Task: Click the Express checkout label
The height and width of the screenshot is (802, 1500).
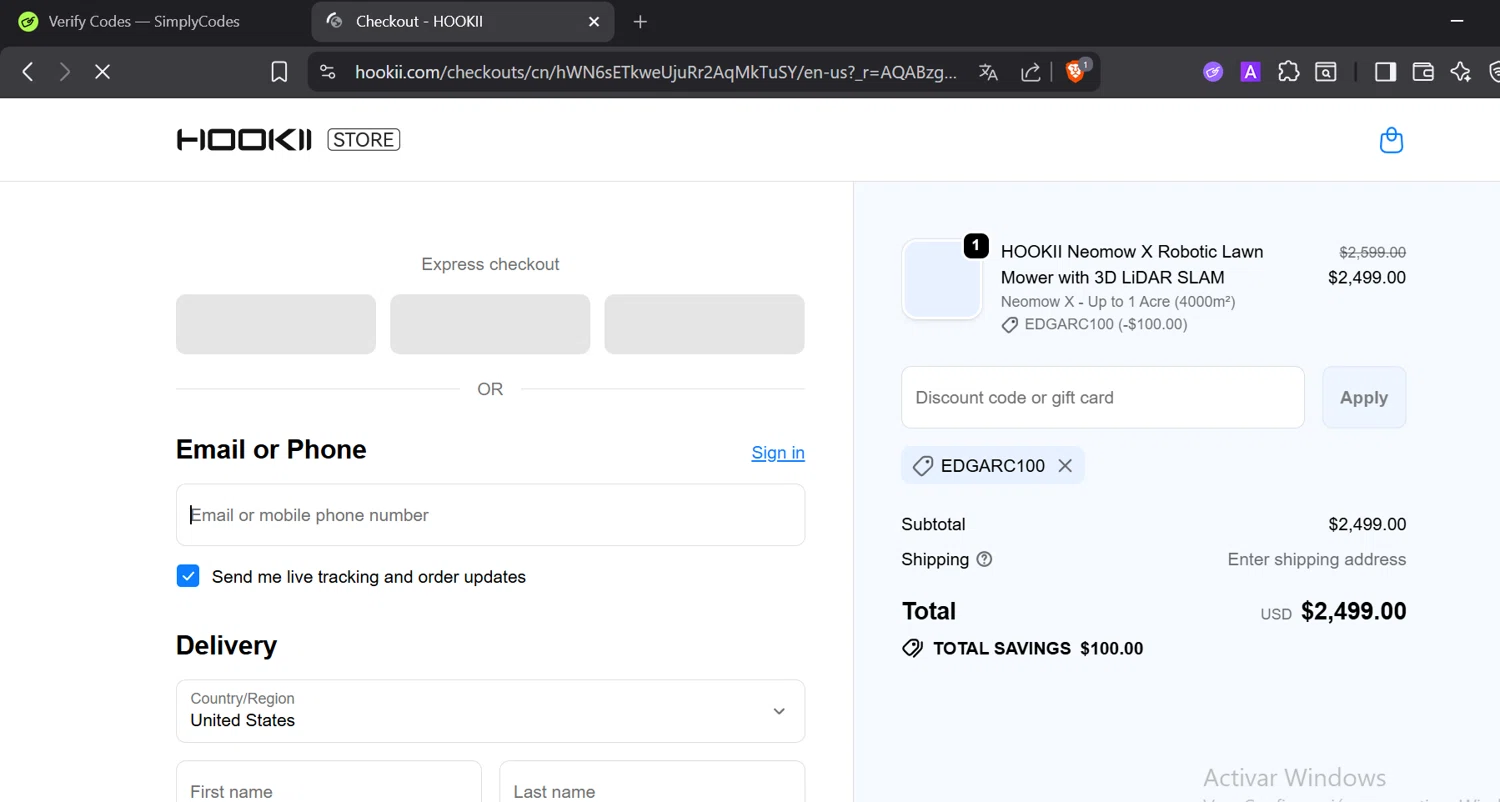Action: coord(490,264)
